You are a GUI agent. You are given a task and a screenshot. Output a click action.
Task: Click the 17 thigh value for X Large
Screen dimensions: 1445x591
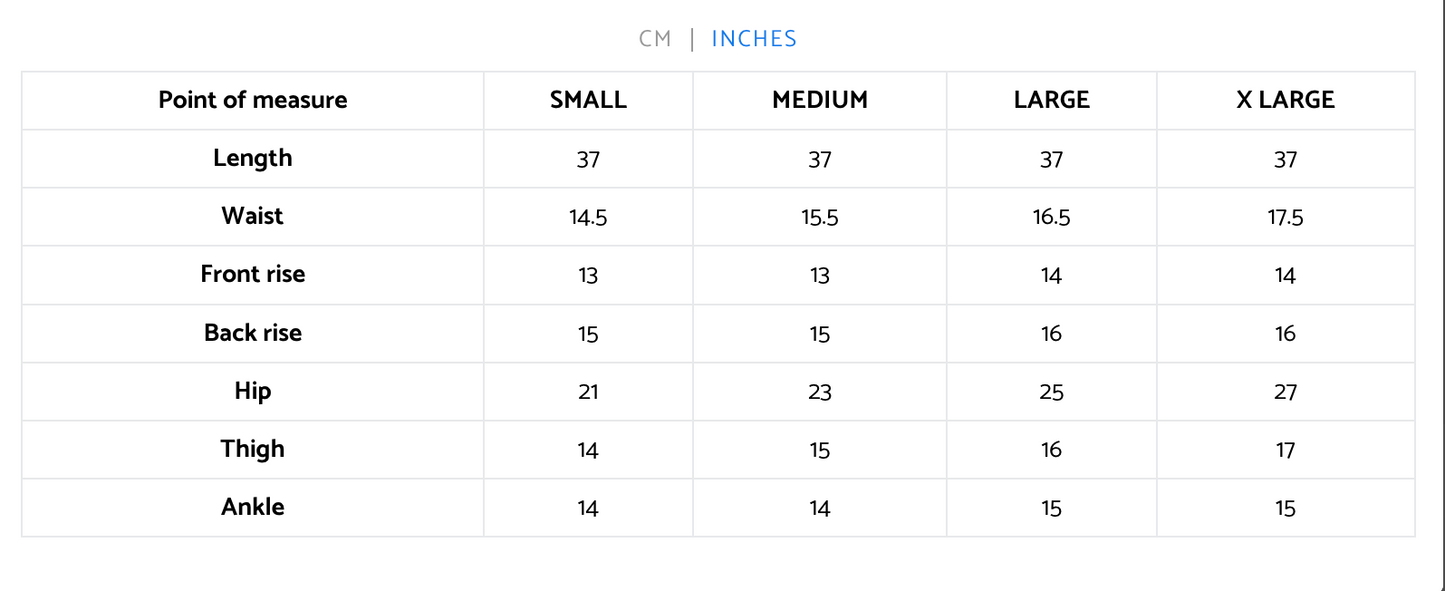pos(1285,450)
